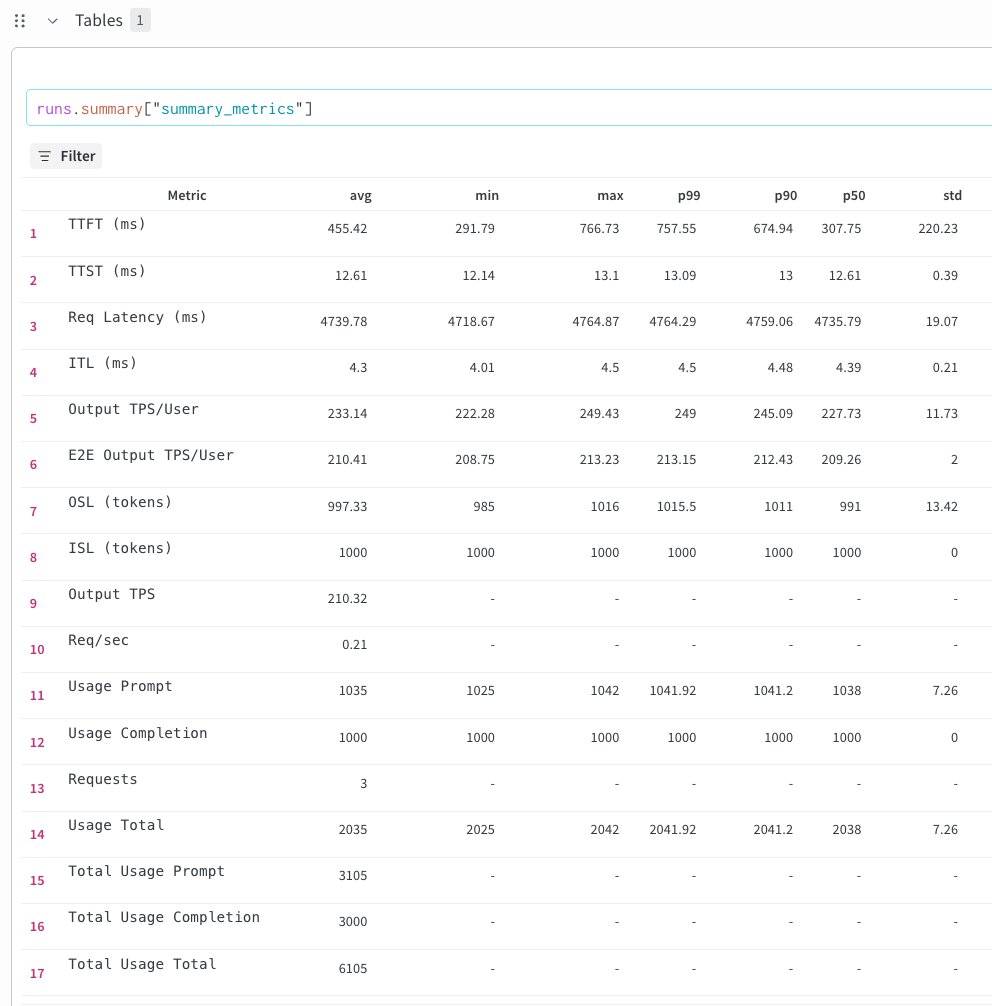Screen dimensions: 992x1006
Task: Click the drag handle dots icon beside Tables
Action: pos(20,21)
